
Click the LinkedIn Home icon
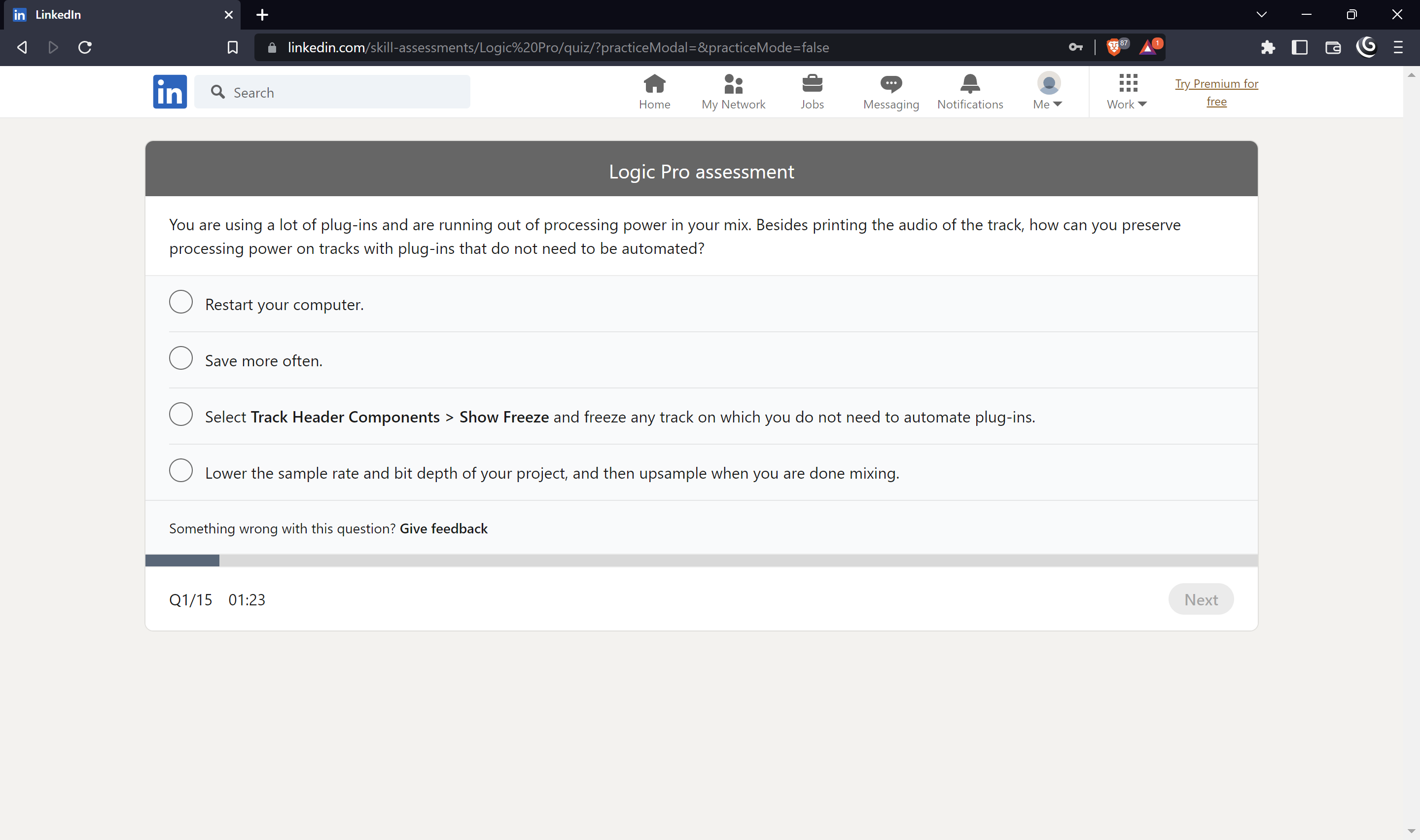(654, 91)
